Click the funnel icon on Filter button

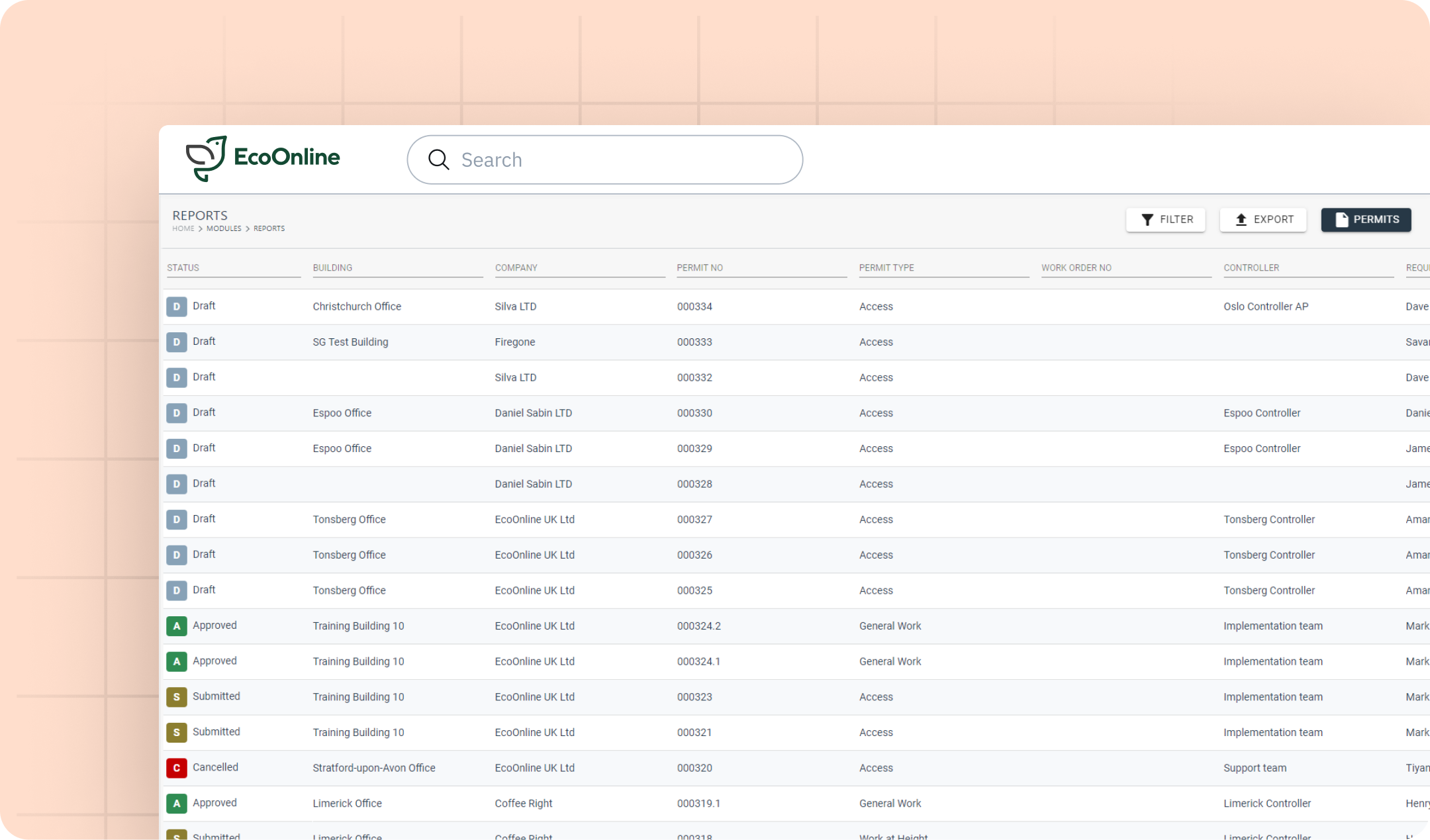pyautogui.click(x=1147, y=220)
